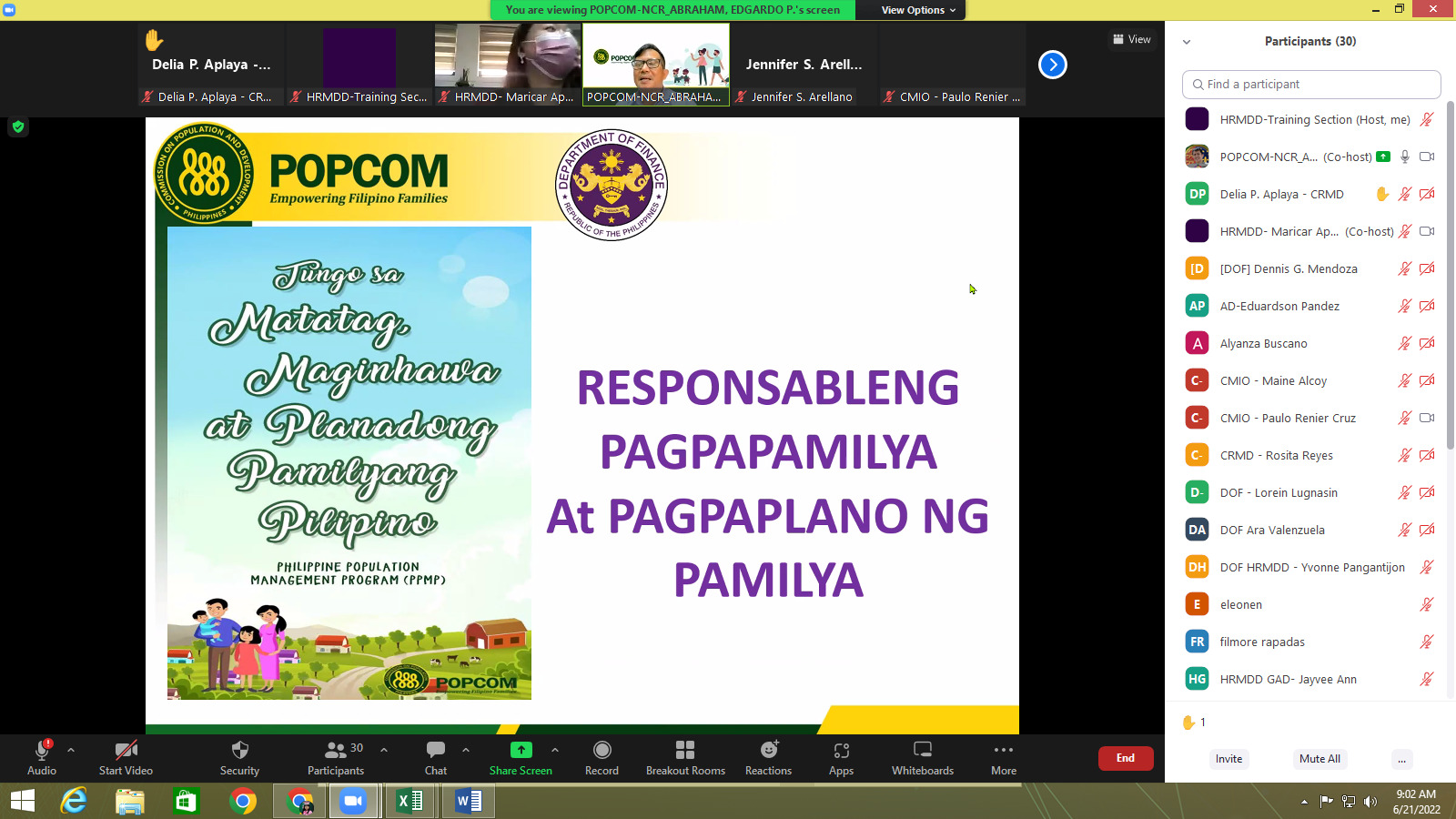Viewport: 1456px width, 819px height.
Task: Expand the arrow next to the Chat button
Action: point(466,750)
